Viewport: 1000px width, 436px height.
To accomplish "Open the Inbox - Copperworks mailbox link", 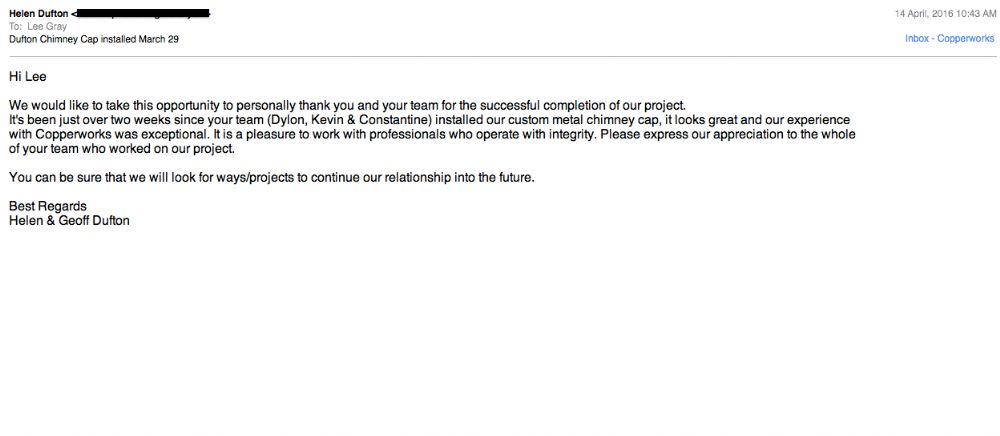I will click(949, 39).
